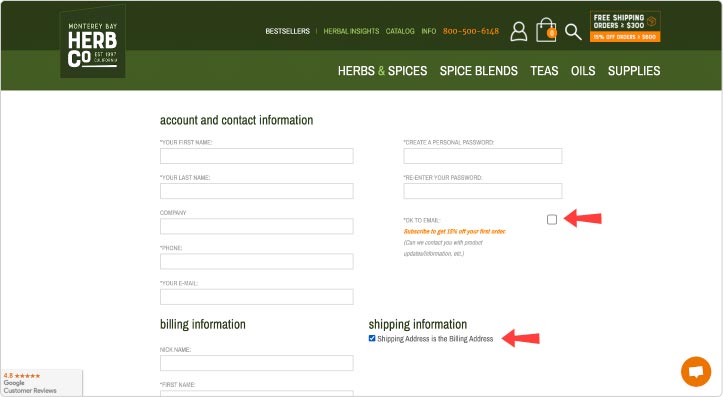Image resolution: width=723 pixels, height=397 pixels.
Task: Check the OK to Email checkbox
Action: tap(552, 219)
